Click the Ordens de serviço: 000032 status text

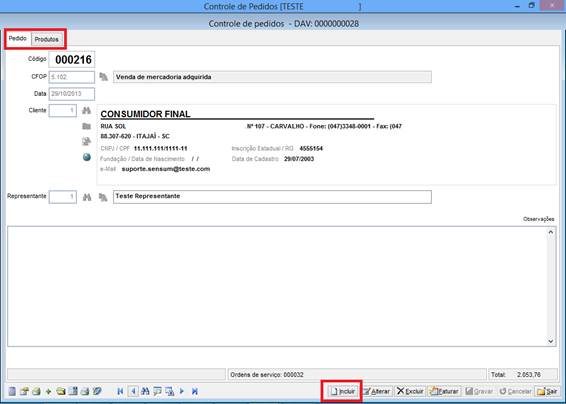pos(267,375)
